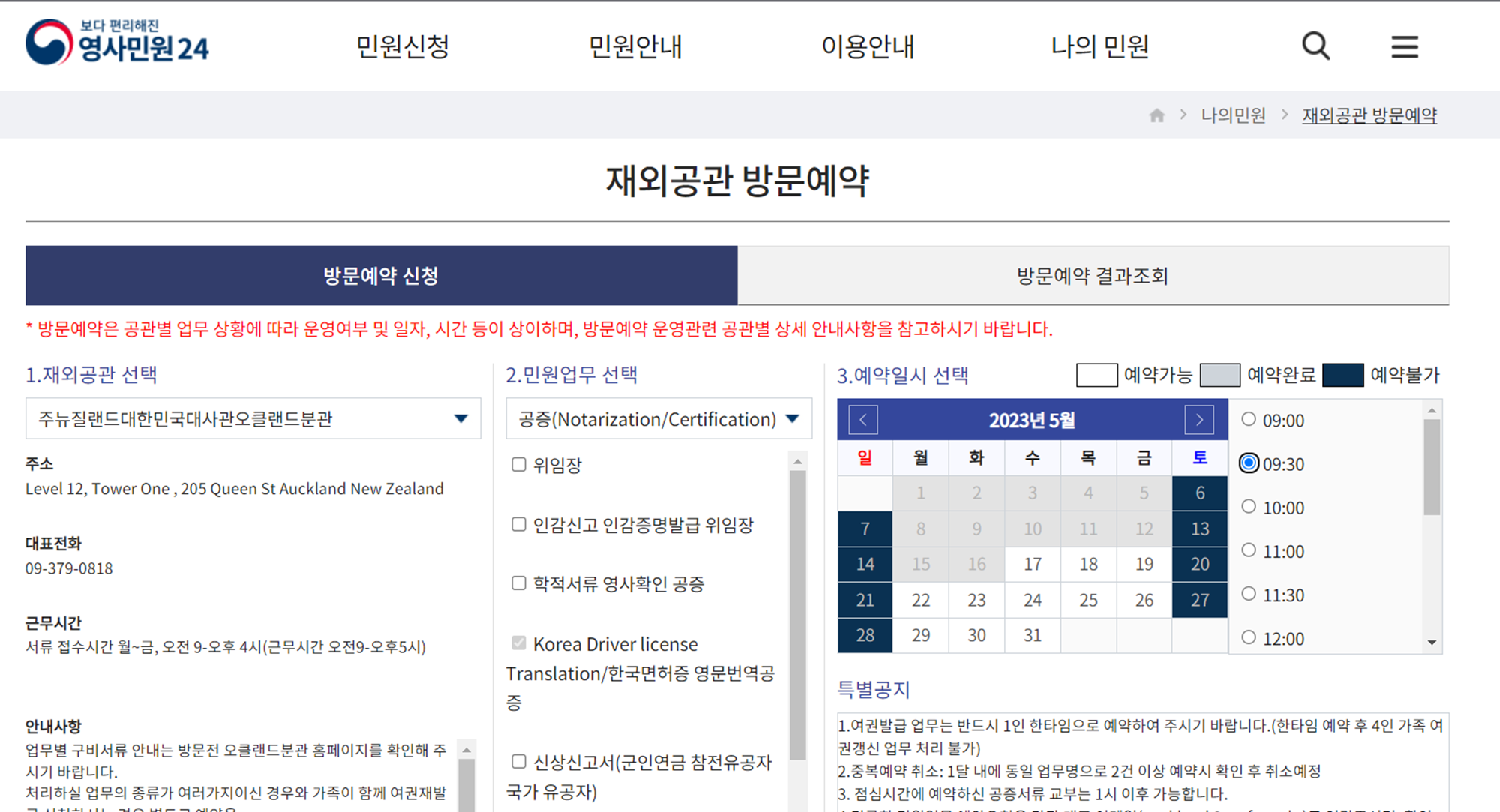Viewport: 1500px width, 812px height.
Task: Open the hamburger menu icon
Action: (1404, 46)
